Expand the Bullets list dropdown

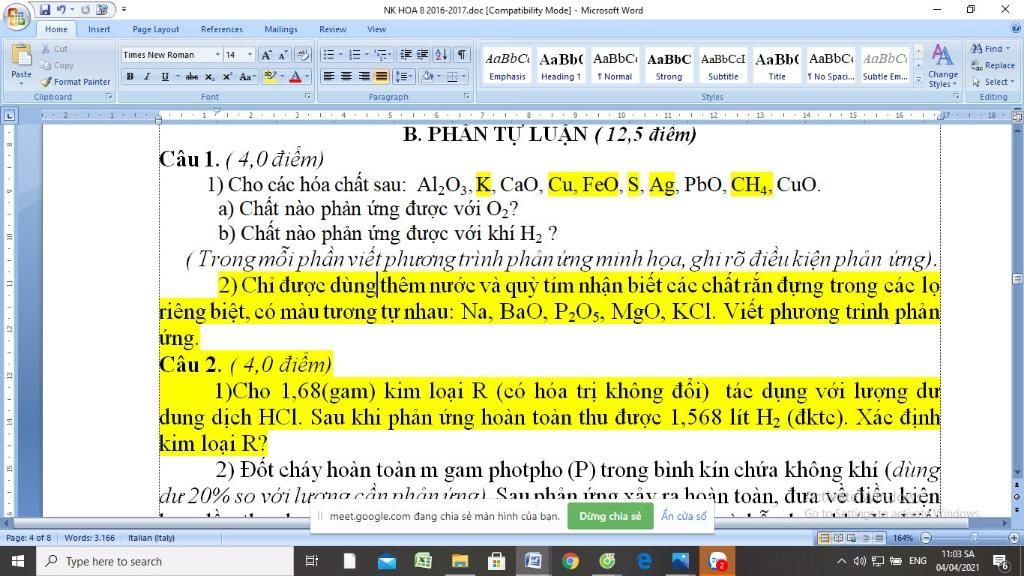(x=340, y=55)
